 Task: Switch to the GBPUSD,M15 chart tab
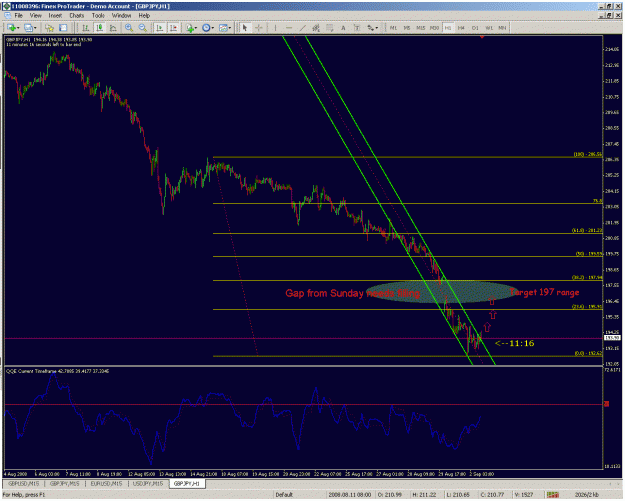pyautogui.click(x=24, y=484)
